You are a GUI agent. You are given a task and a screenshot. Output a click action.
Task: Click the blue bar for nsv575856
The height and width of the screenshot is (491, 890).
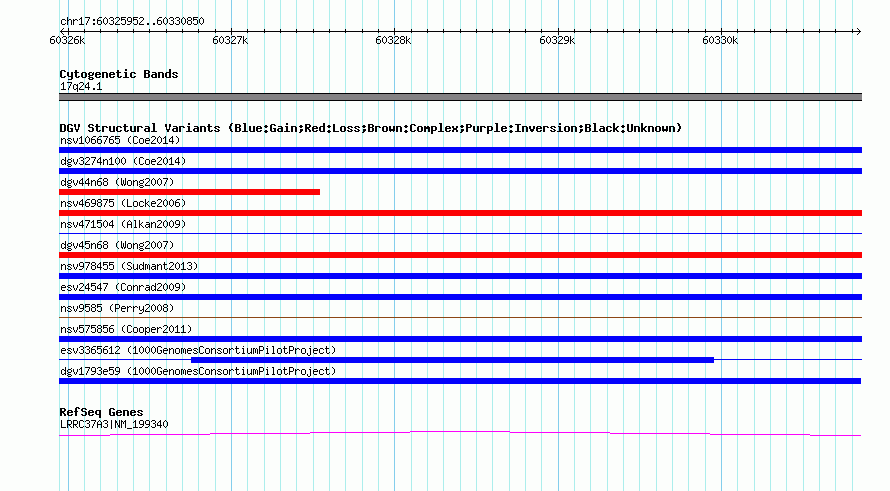460,339
